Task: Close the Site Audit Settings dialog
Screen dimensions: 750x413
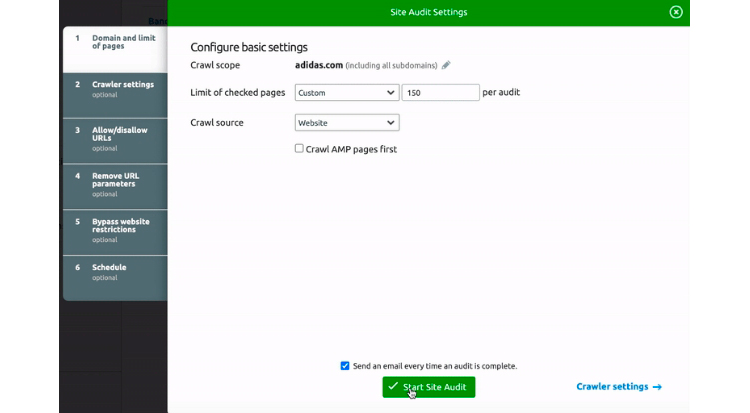Action: [x=676, y=12]
